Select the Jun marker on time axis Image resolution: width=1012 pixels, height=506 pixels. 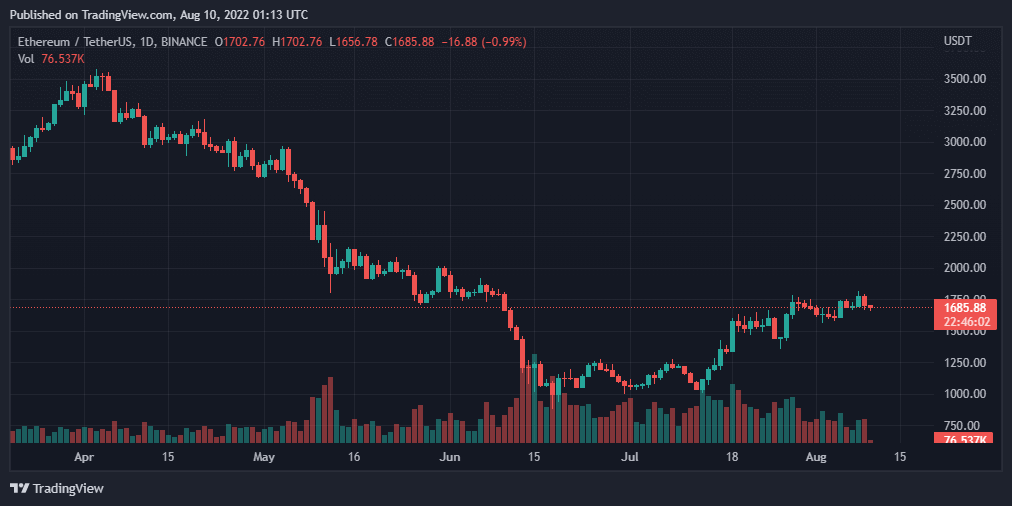450,457
